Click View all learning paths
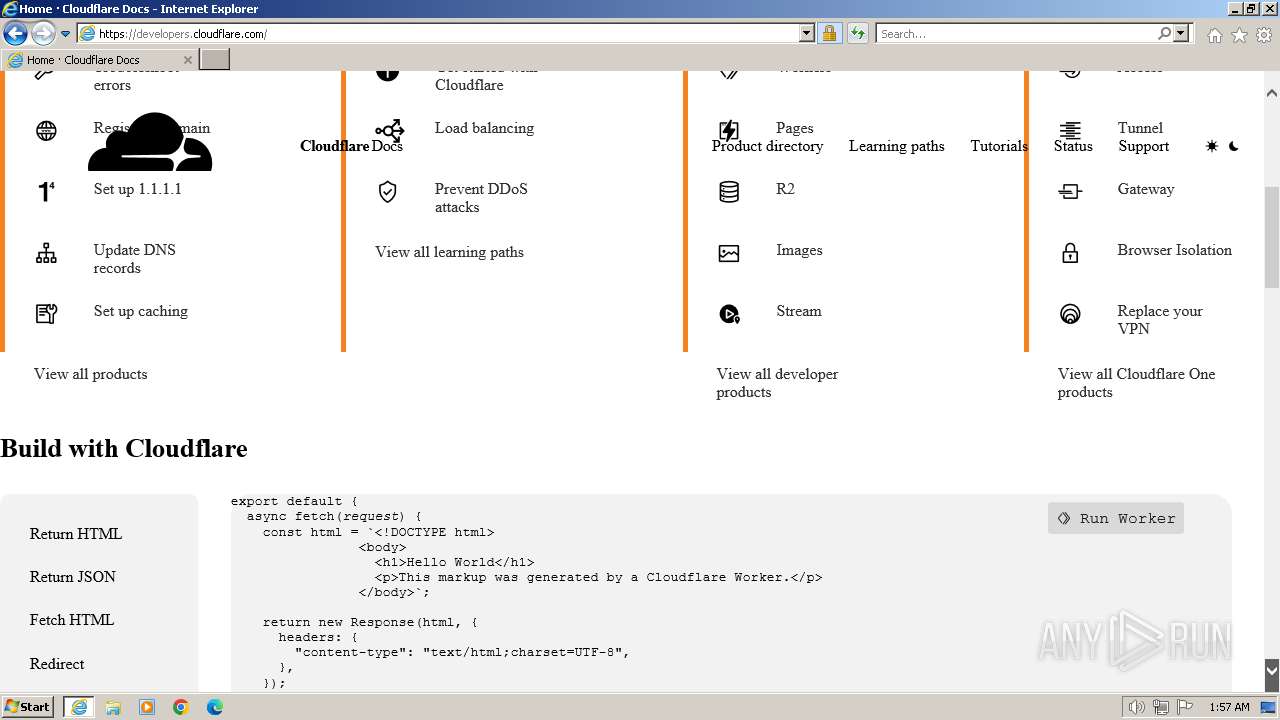1280x720 pixels. coord(449,252)
